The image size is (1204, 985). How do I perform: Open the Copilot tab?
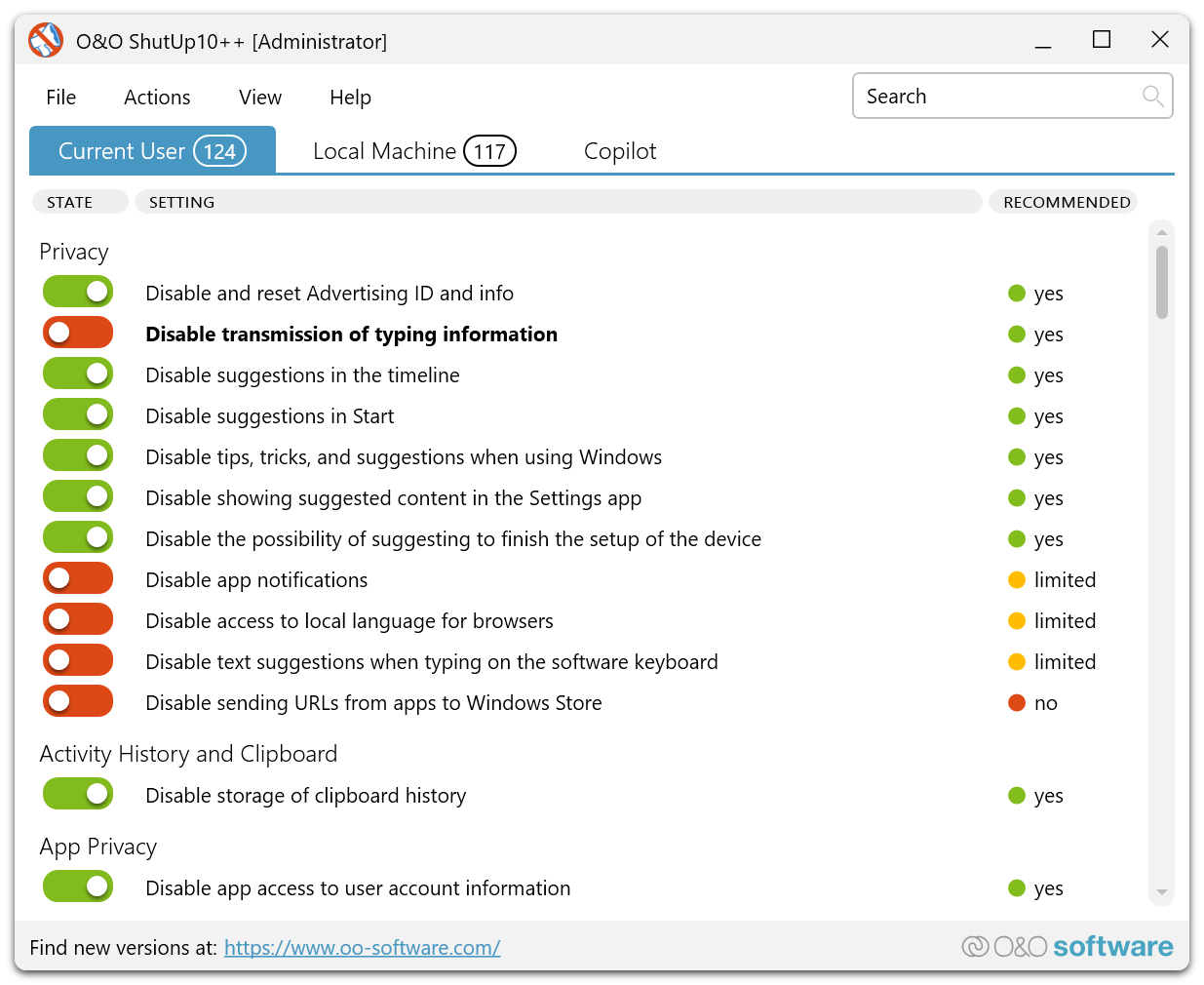pyautogui.click(x=620, y=151)
